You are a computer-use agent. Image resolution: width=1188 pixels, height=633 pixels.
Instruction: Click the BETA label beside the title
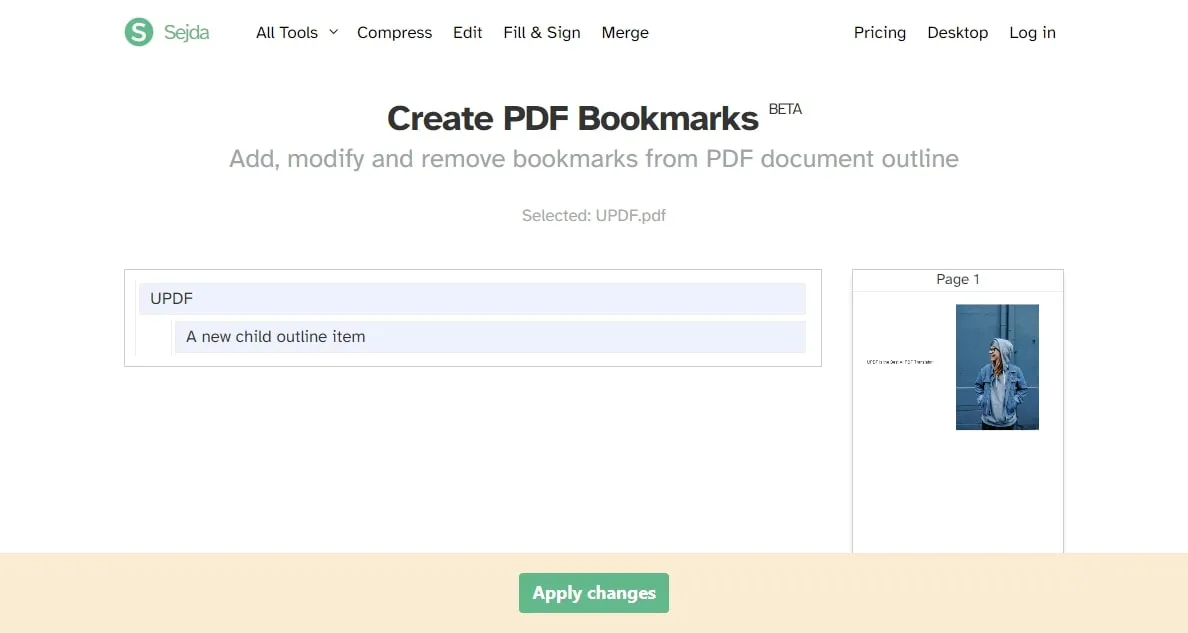click(x=785, y=109)
